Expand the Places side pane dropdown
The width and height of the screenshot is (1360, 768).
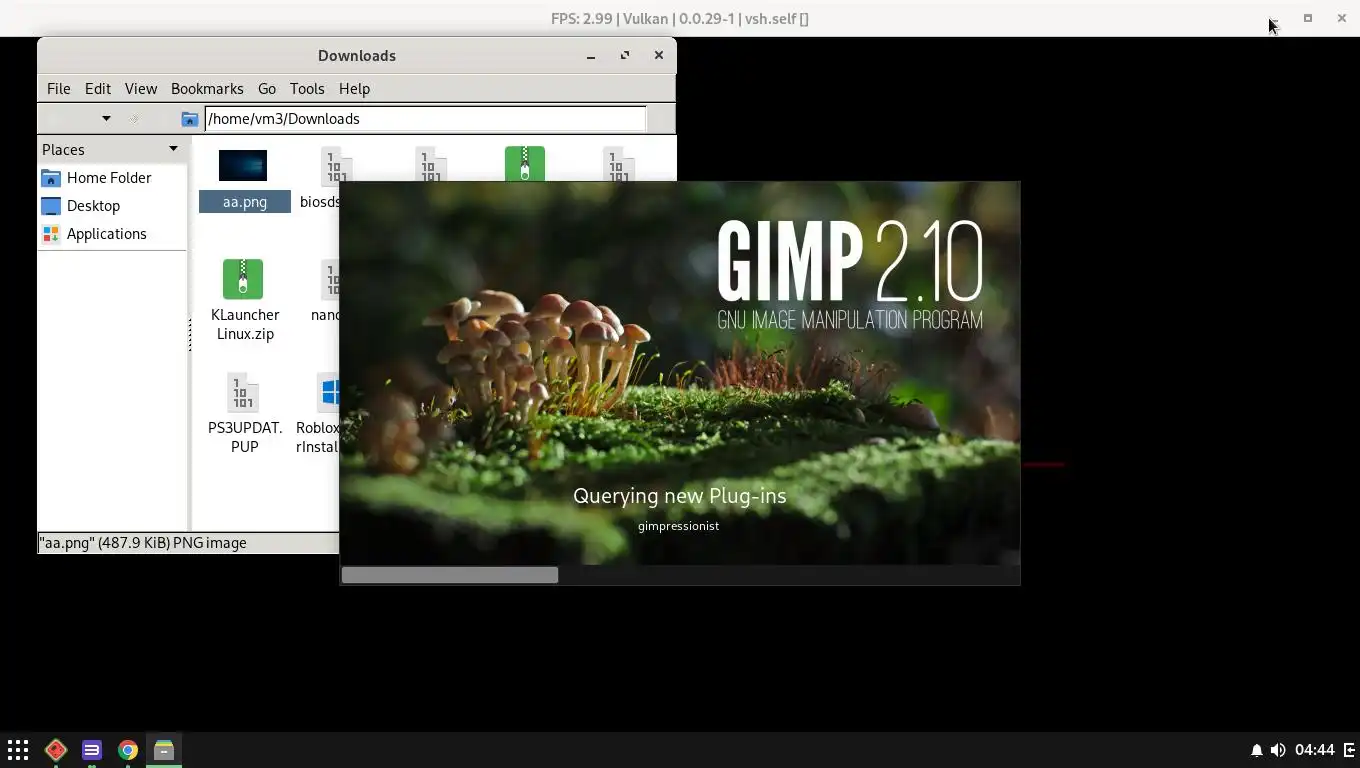(x=173, y=149)
